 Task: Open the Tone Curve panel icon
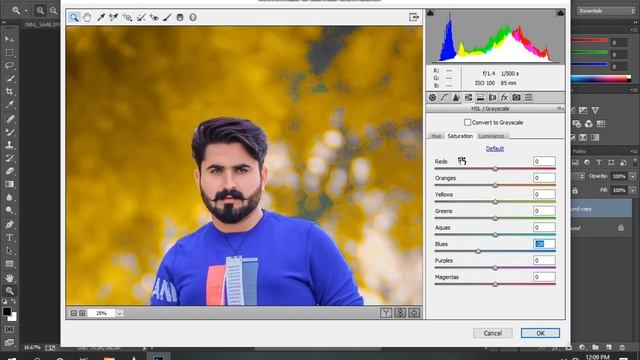pos(444,97)
